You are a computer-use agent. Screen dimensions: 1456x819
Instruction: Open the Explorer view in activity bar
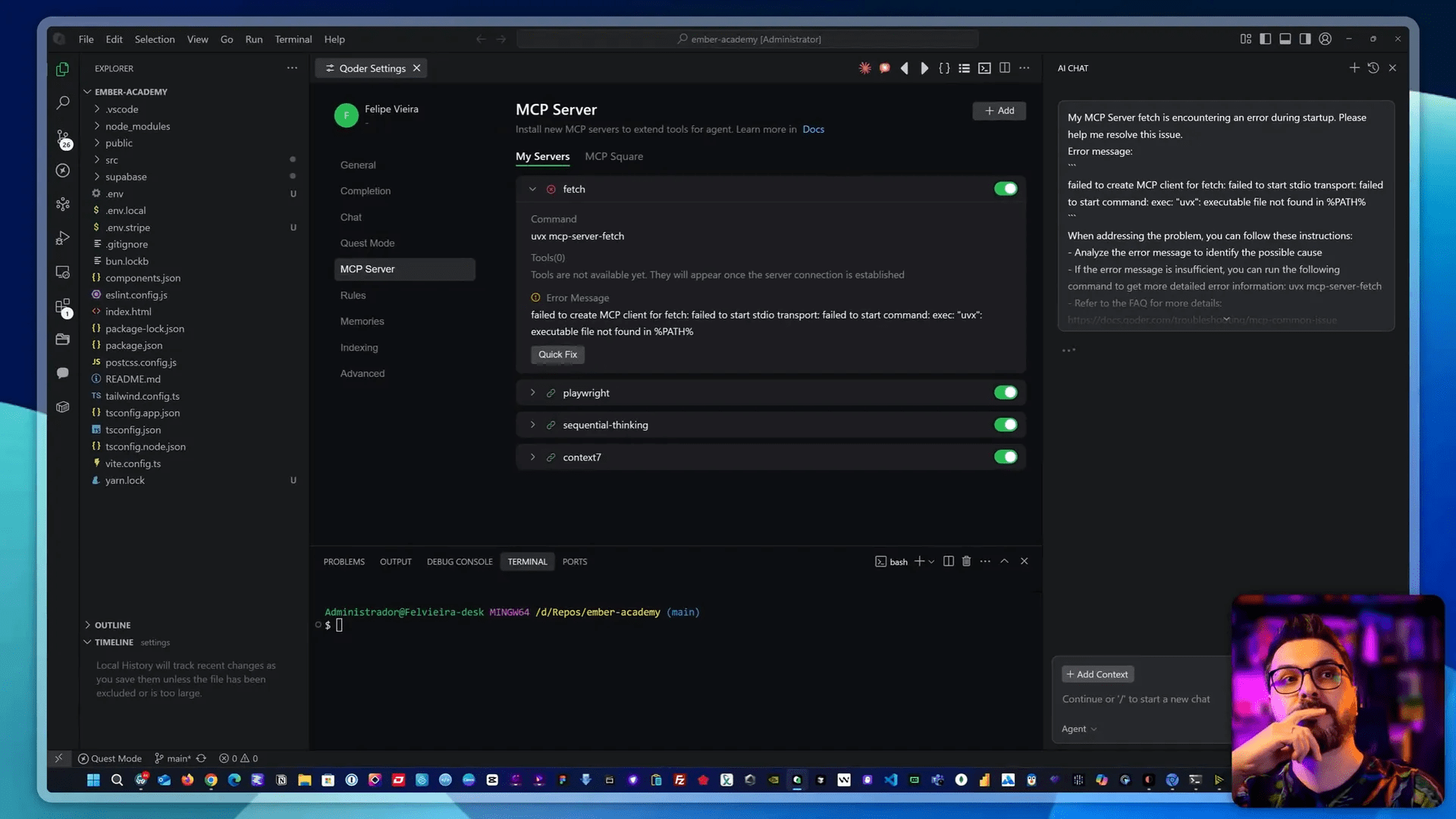click(x=63, y=69)
